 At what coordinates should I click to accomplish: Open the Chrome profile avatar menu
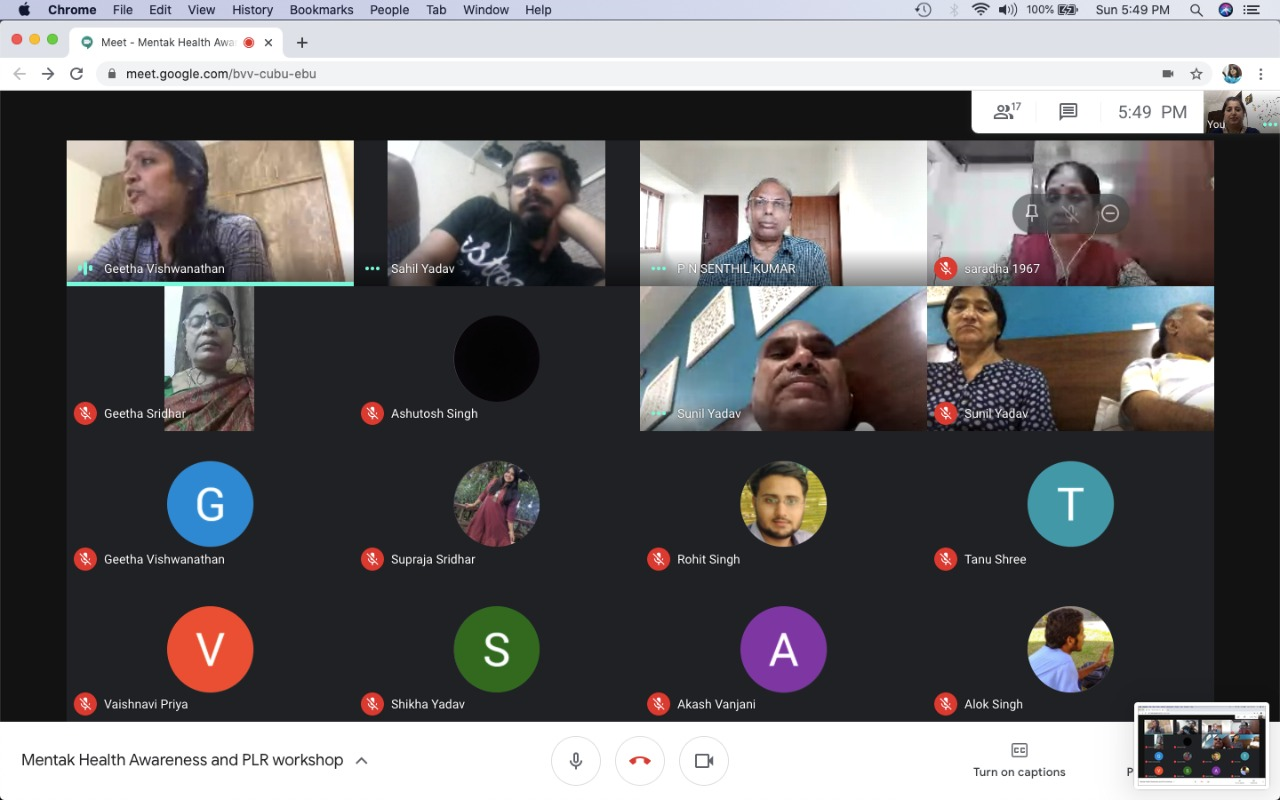coord(1232,74)
